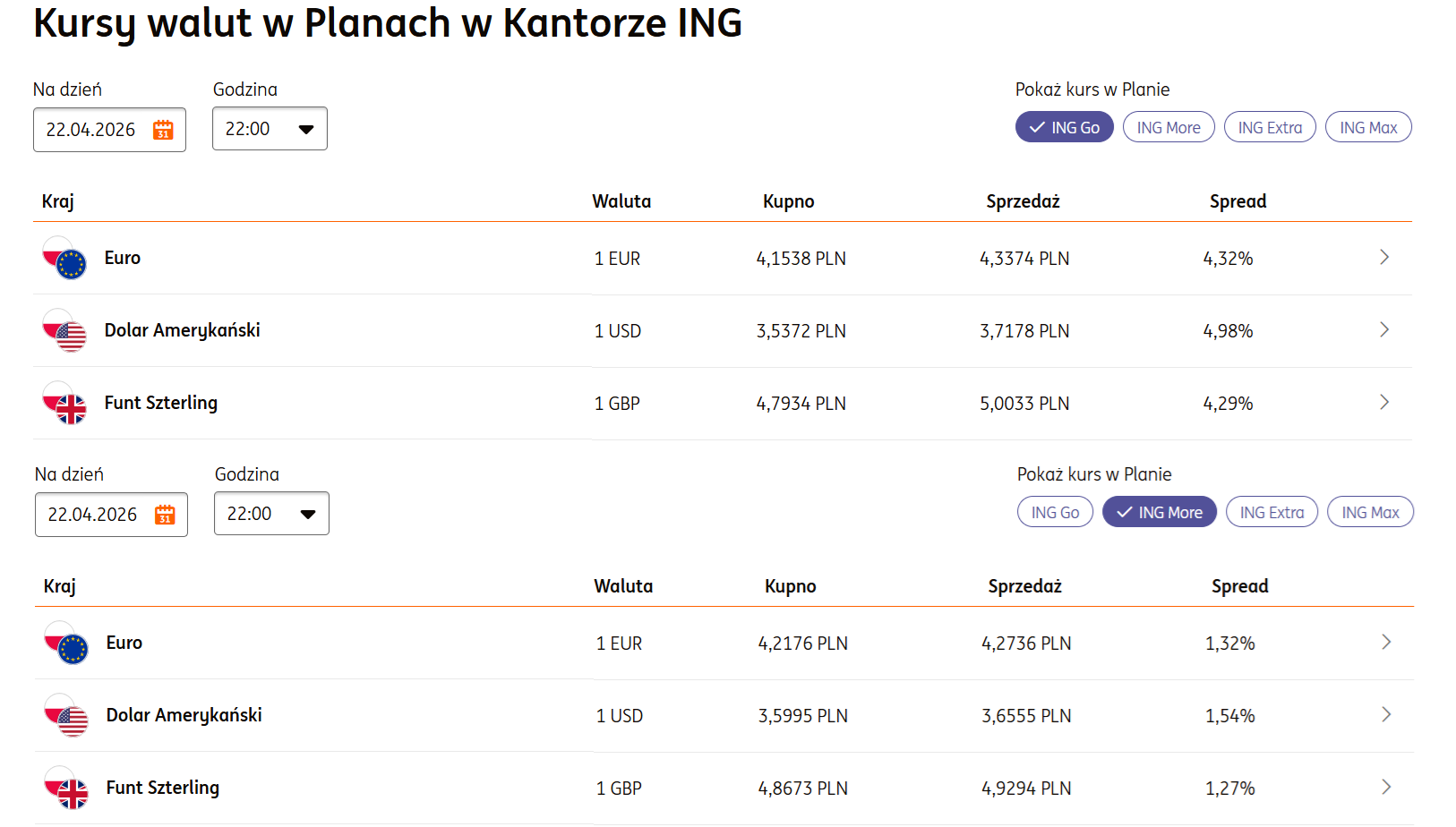The width and height of the screenshot is (1456, 827).
Task: Open calendar icon in top date field
Action: [x=163, y=130]
